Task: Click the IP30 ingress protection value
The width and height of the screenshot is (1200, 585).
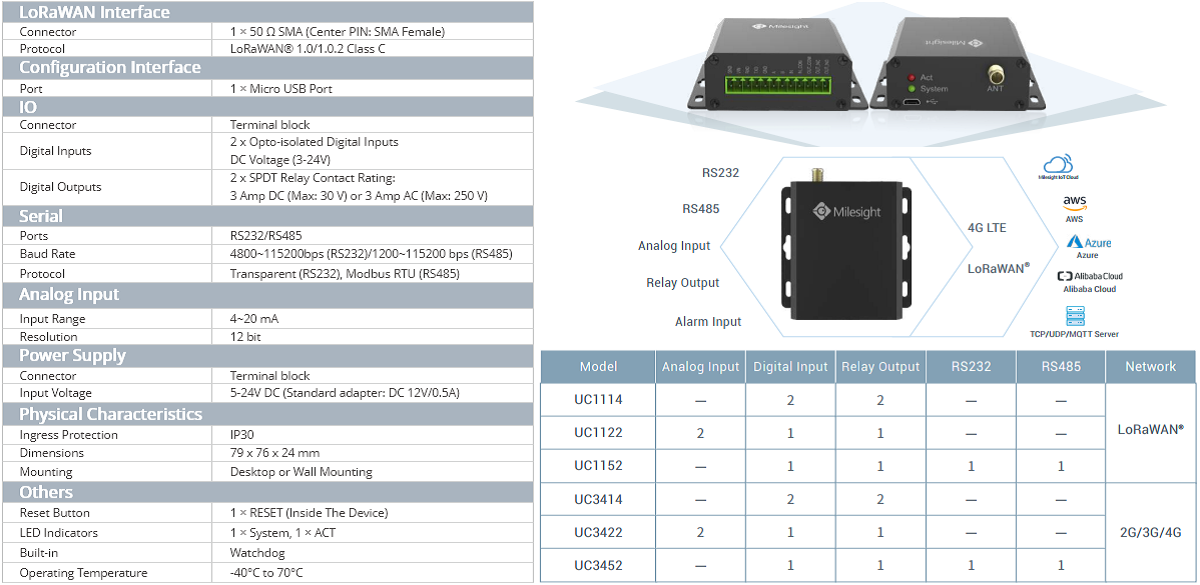Action: [x=244, y=435]
